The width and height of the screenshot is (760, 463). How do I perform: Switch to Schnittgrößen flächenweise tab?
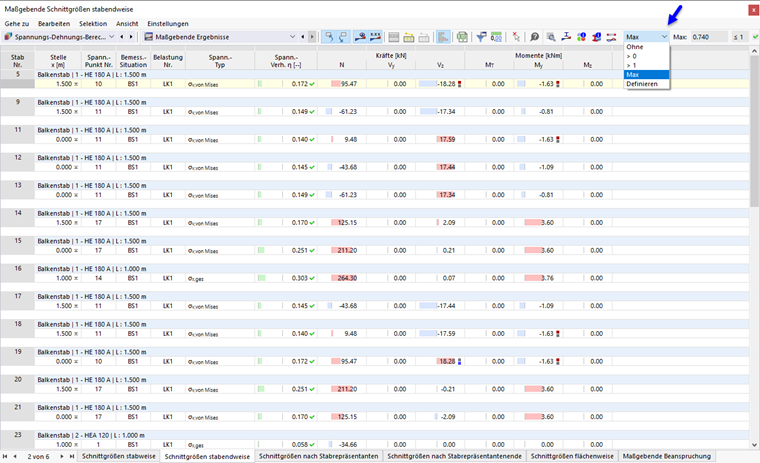point(572,456)
